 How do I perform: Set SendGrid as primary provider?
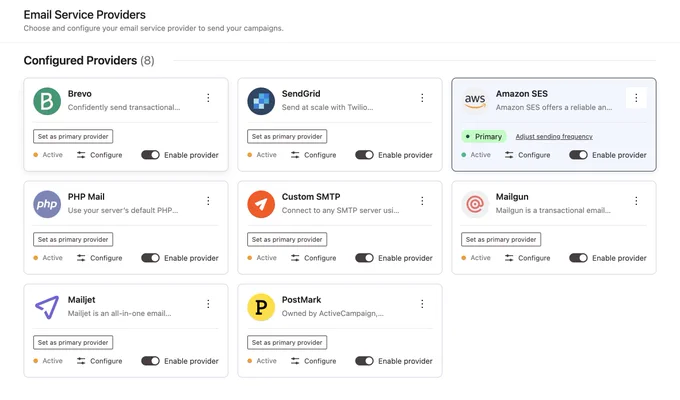pos(287,136)
